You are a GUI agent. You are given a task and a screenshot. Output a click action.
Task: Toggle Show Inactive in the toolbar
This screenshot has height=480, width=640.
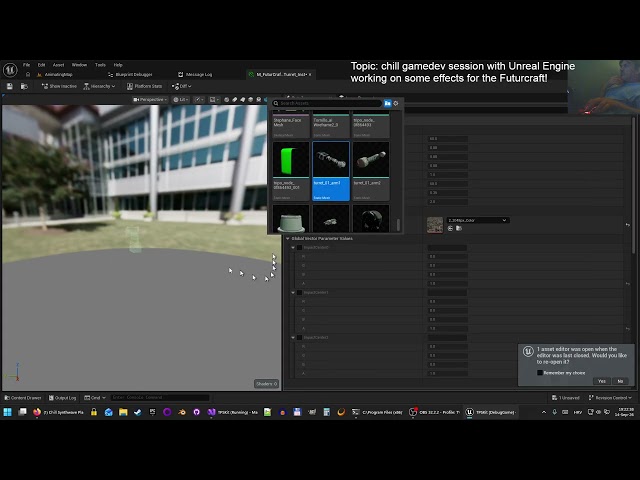tap(59, 86)
